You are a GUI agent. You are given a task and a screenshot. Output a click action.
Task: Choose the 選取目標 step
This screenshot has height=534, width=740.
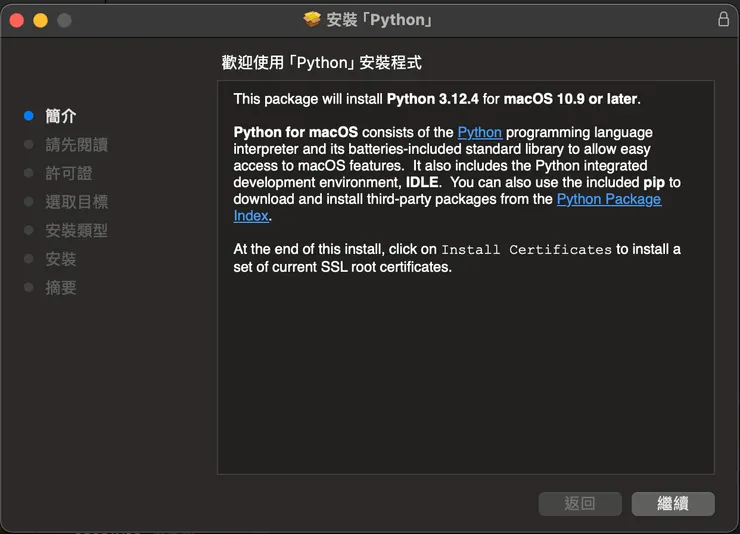[77, 202]
